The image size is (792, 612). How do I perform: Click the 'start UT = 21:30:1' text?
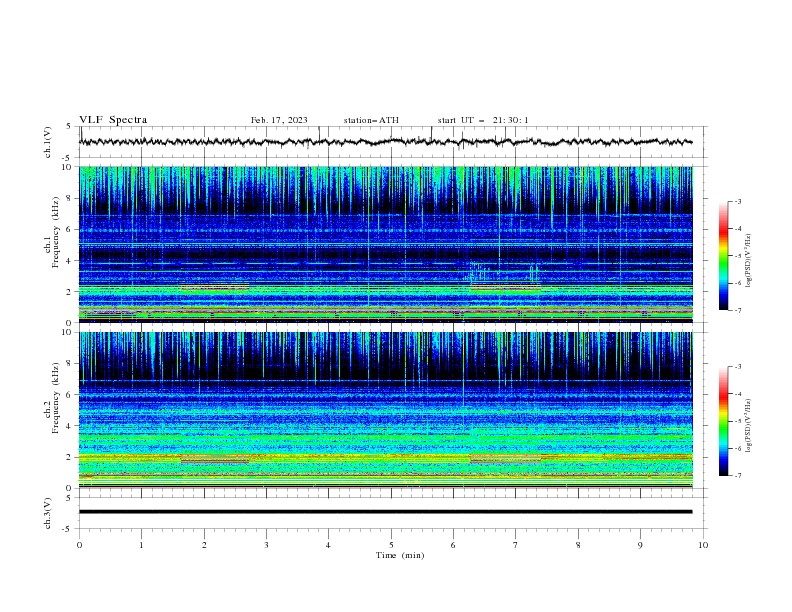pos(483,120)
